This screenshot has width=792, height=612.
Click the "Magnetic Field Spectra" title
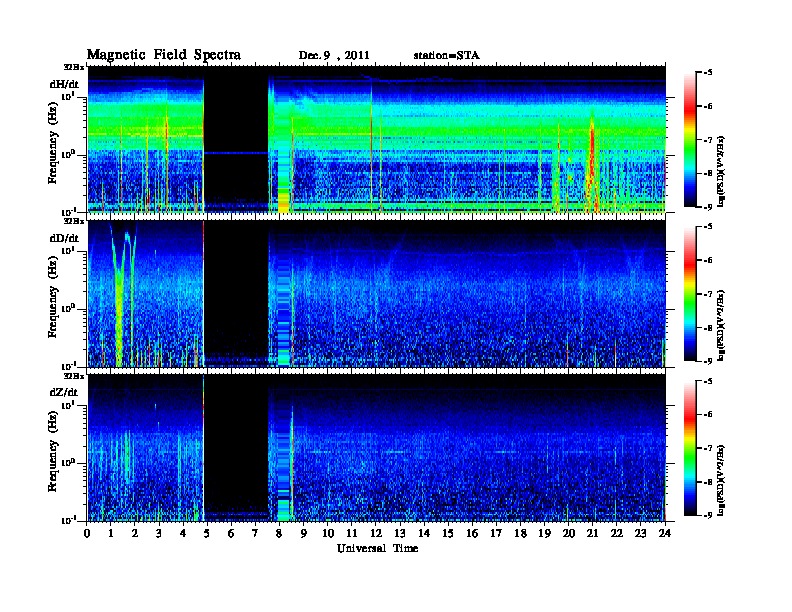(x=164, y=55)
